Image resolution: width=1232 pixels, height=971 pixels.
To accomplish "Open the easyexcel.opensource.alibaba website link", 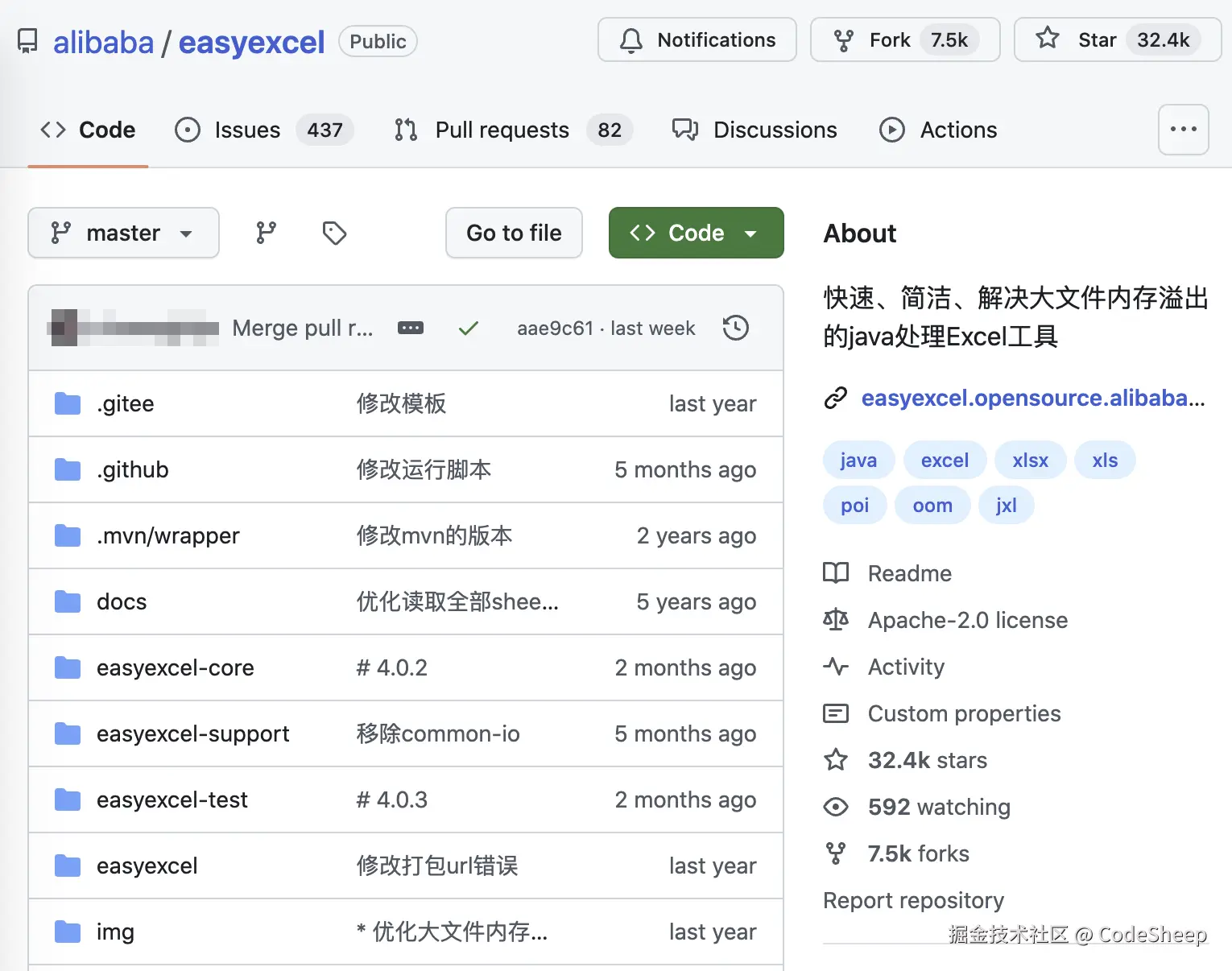I will click(x=1033, y=398).
